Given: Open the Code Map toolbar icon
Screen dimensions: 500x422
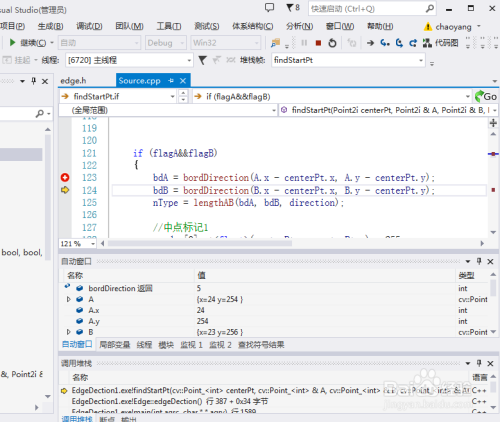Looking at the screenshot, I should coord(427,43).
